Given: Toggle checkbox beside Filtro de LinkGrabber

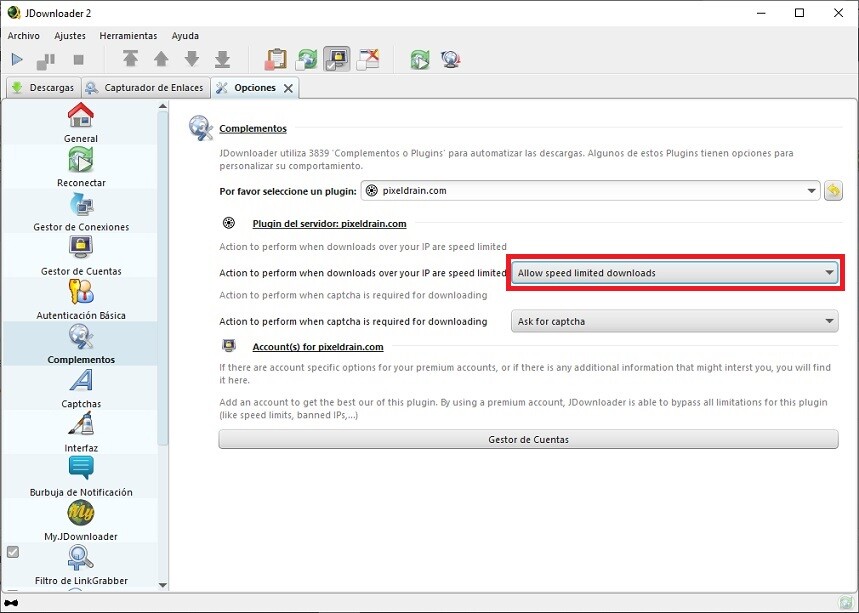Looking at the screenshot, I should pyautogui.click(x=13, y=552).
